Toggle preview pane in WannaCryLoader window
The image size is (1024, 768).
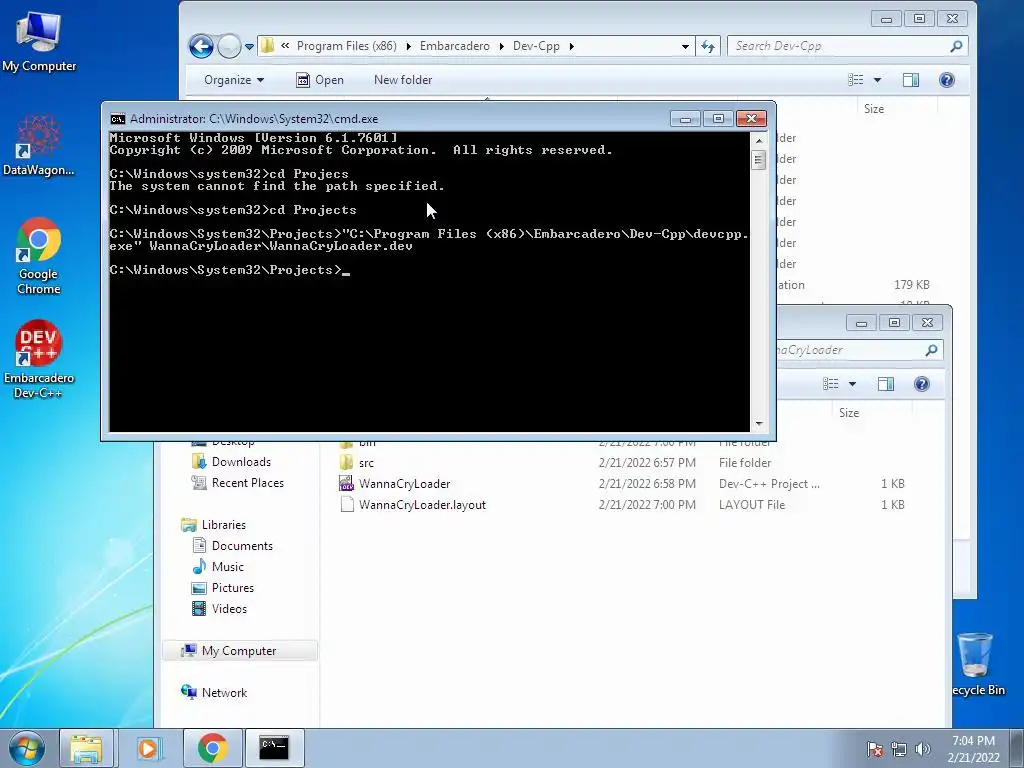[886, 384]
